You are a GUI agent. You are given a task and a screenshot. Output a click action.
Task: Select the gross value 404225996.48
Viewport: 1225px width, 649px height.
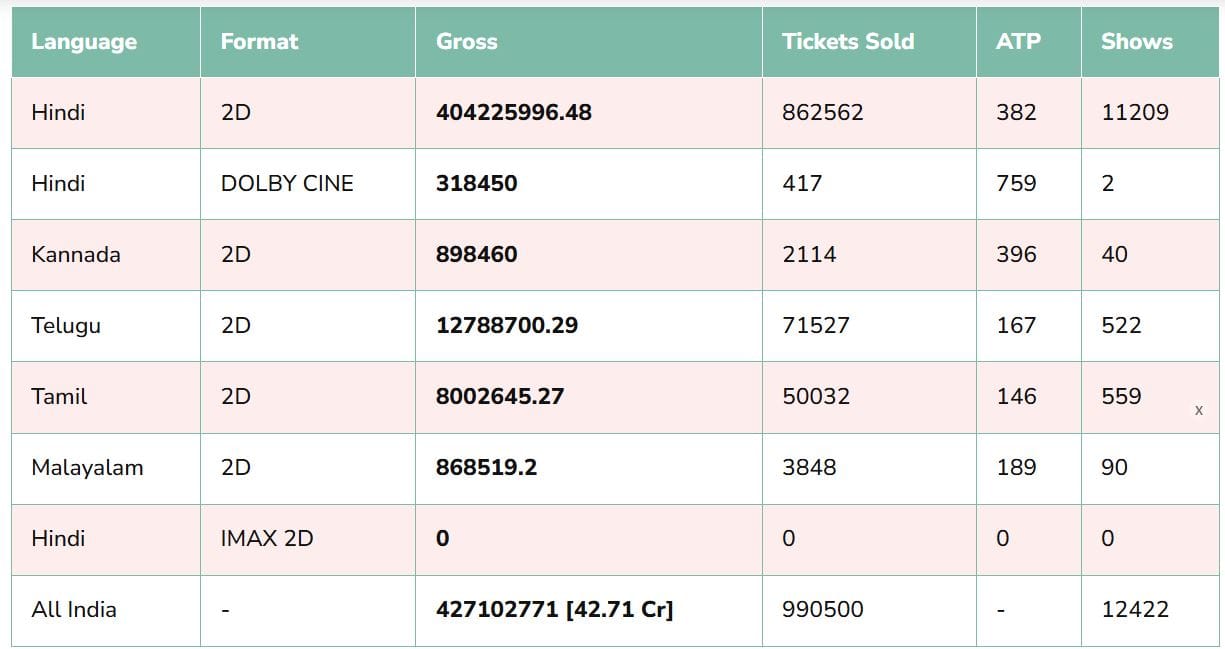514,113
